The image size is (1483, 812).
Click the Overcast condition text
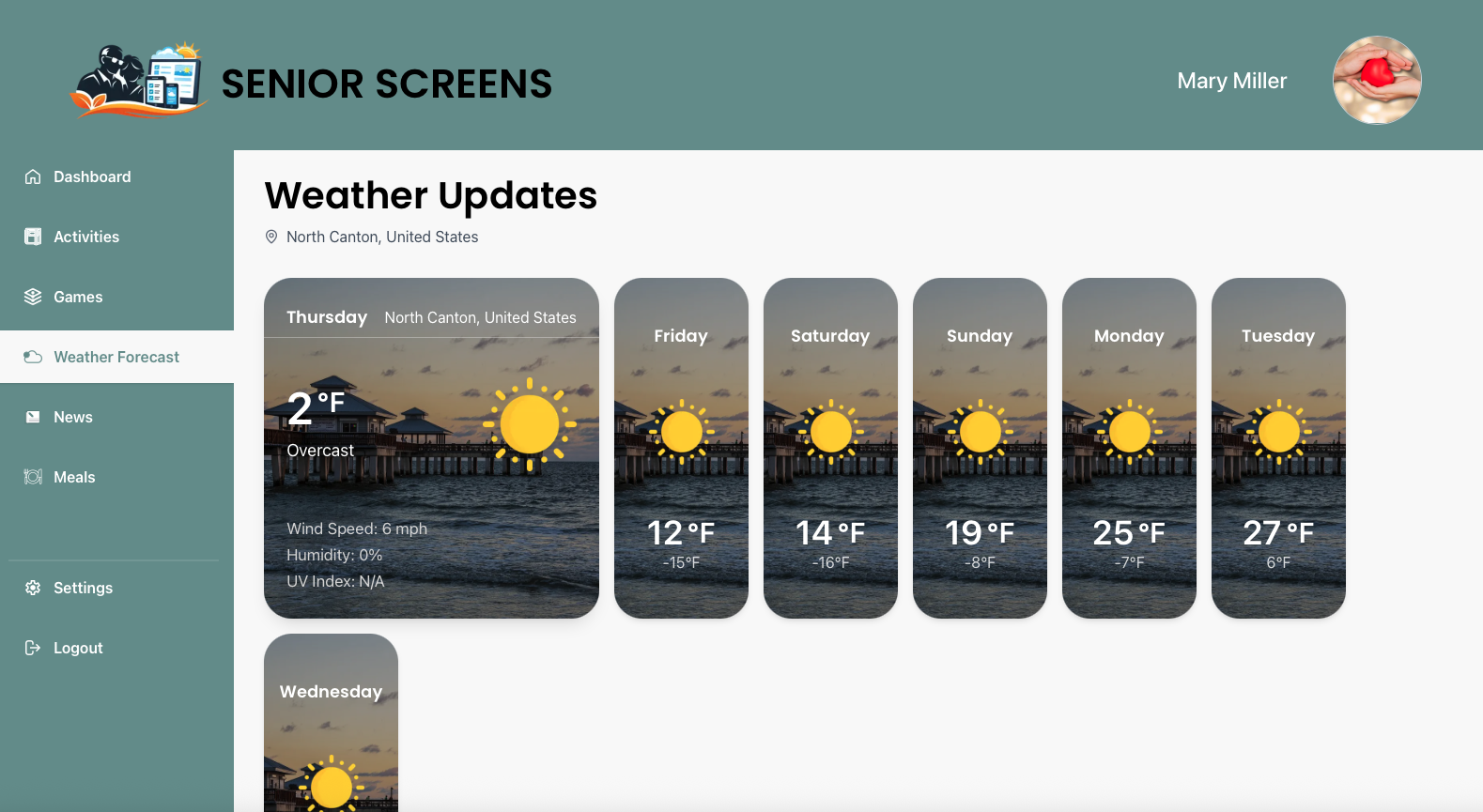320,451
